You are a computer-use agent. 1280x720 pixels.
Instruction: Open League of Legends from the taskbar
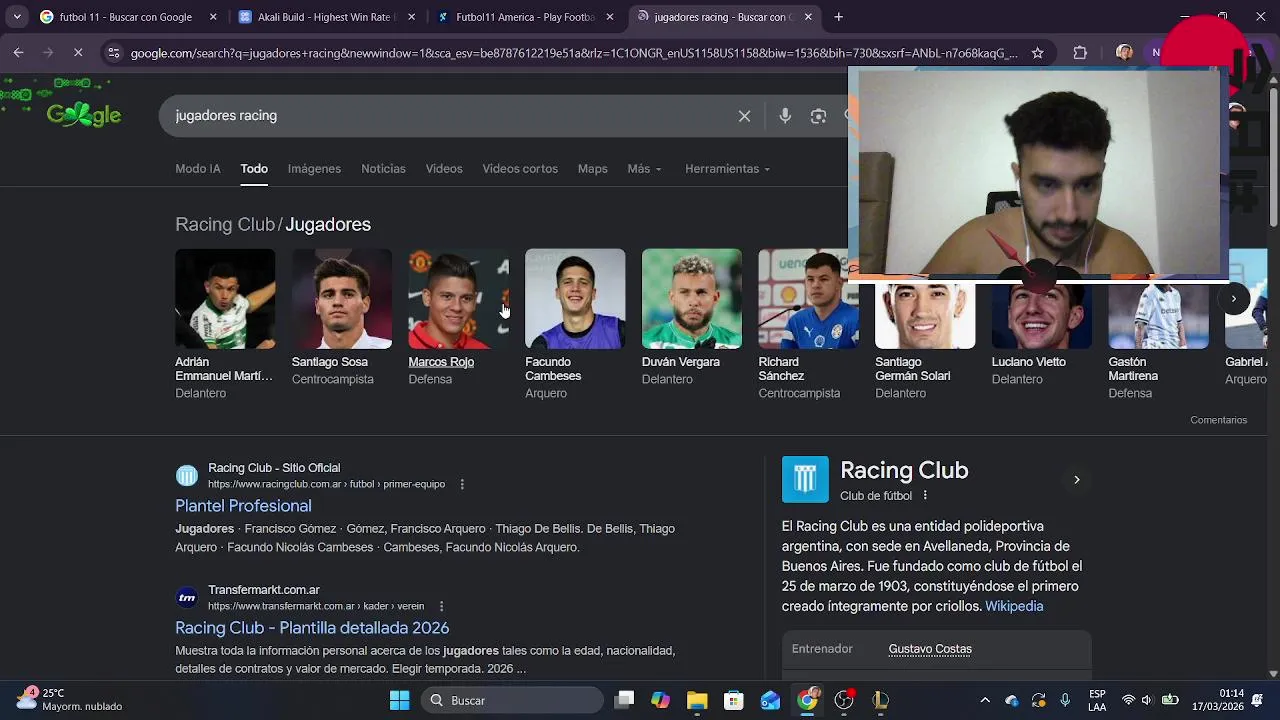coord(880,700)
